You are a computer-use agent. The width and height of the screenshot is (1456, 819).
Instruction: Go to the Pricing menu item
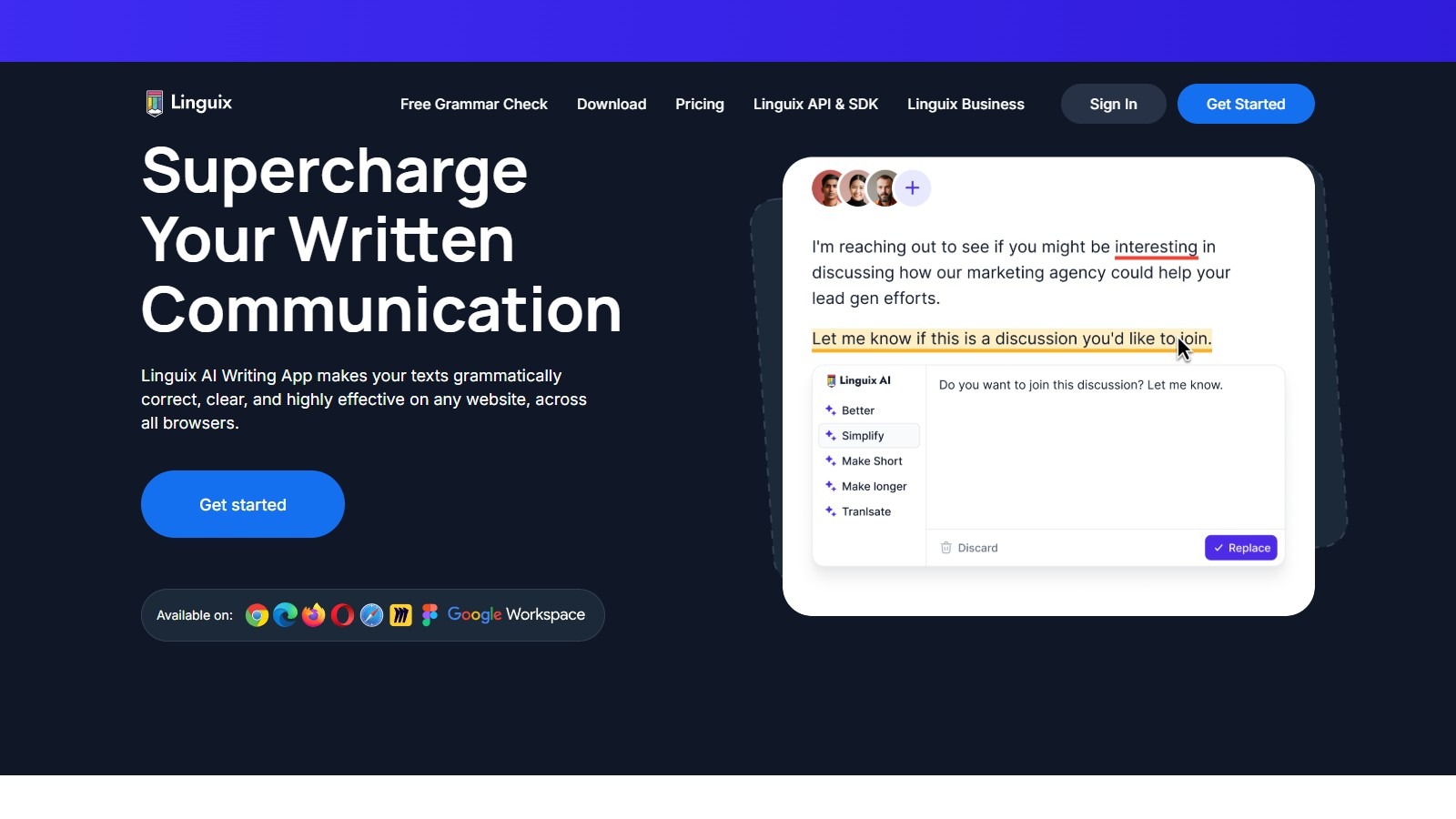699,105
